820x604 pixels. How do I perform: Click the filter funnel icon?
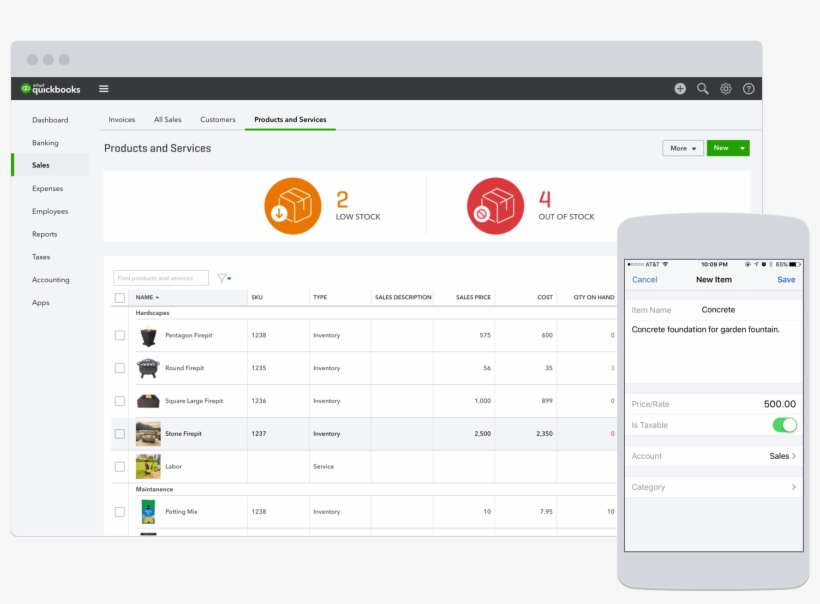222,278
